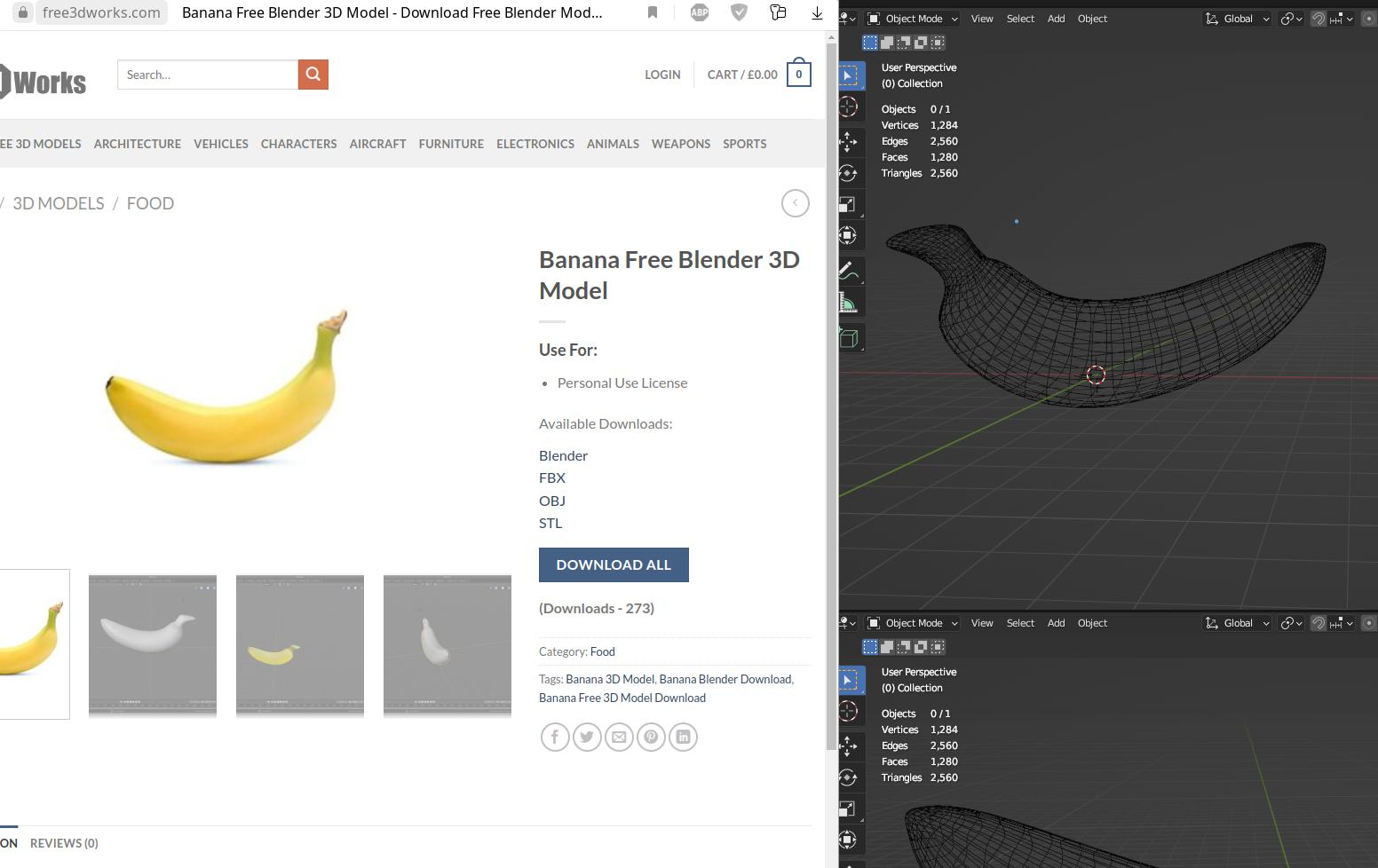Choose Intersect Selection mode in lower viewport
The image size is (1378, 868).
pos(938,647)
